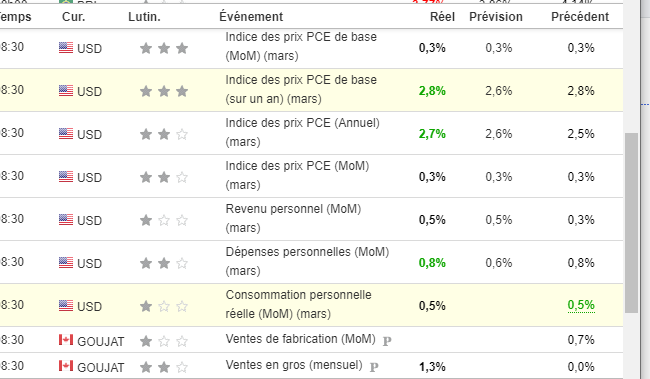
Task: Click the Canada flag on Ventes de fabrication row
Action: 66,340
